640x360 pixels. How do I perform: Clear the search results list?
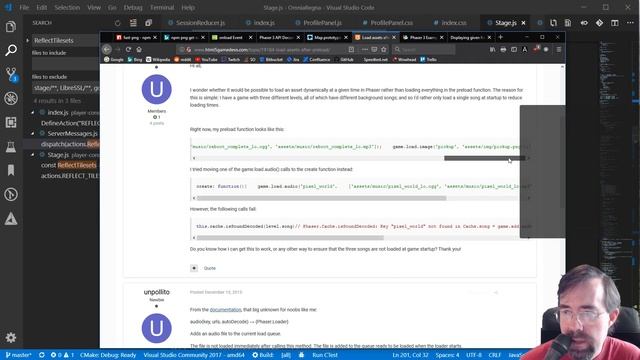pos(133,23)
